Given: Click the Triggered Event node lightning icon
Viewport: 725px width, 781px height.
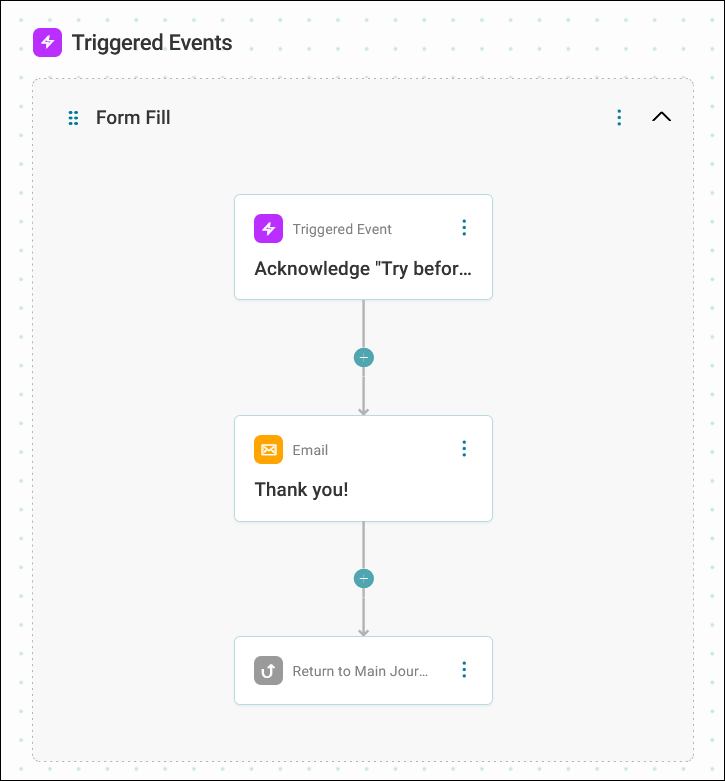Looking at the screenshot, I should pyautogui.click(x=268, y=229).
